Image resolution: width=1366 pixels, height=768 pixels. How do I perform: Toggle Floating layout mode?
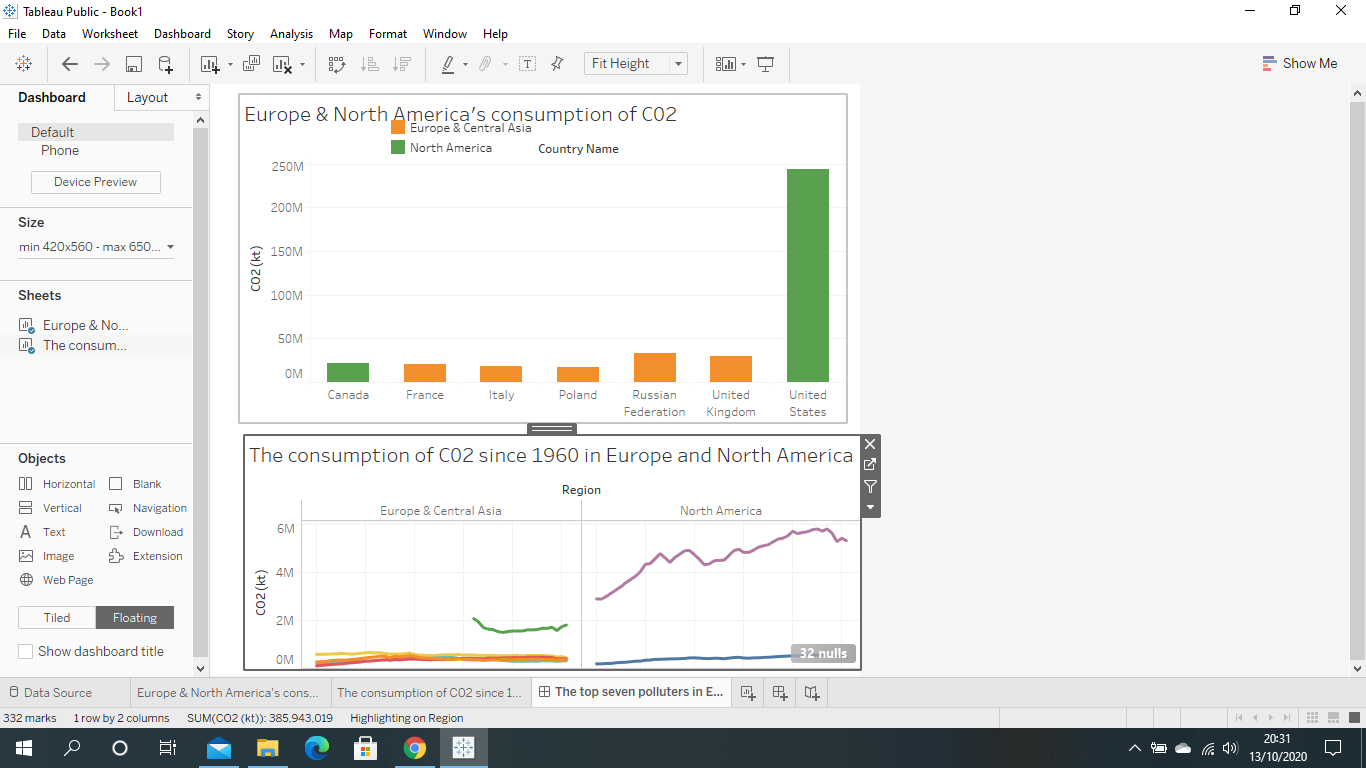[135, 618]
